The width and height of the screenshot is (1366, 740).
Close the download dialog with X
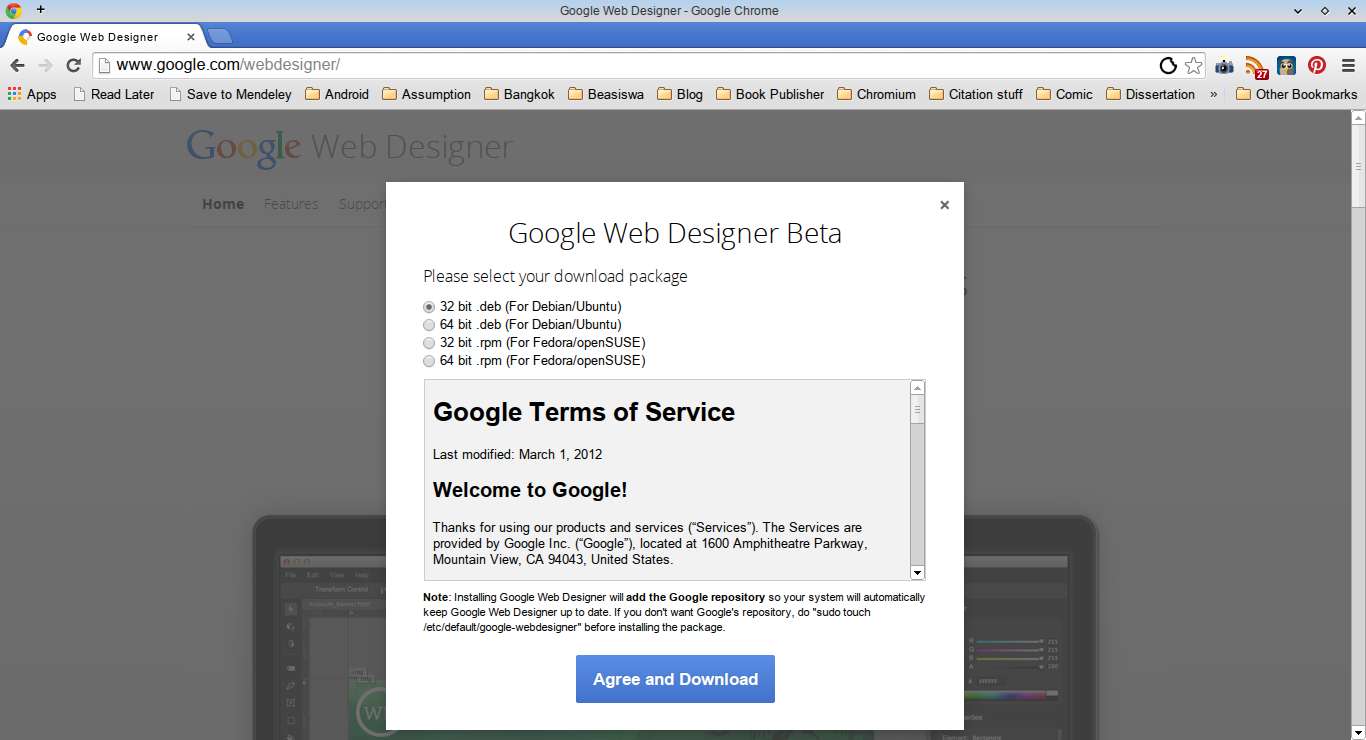click(x=944, y=205)
